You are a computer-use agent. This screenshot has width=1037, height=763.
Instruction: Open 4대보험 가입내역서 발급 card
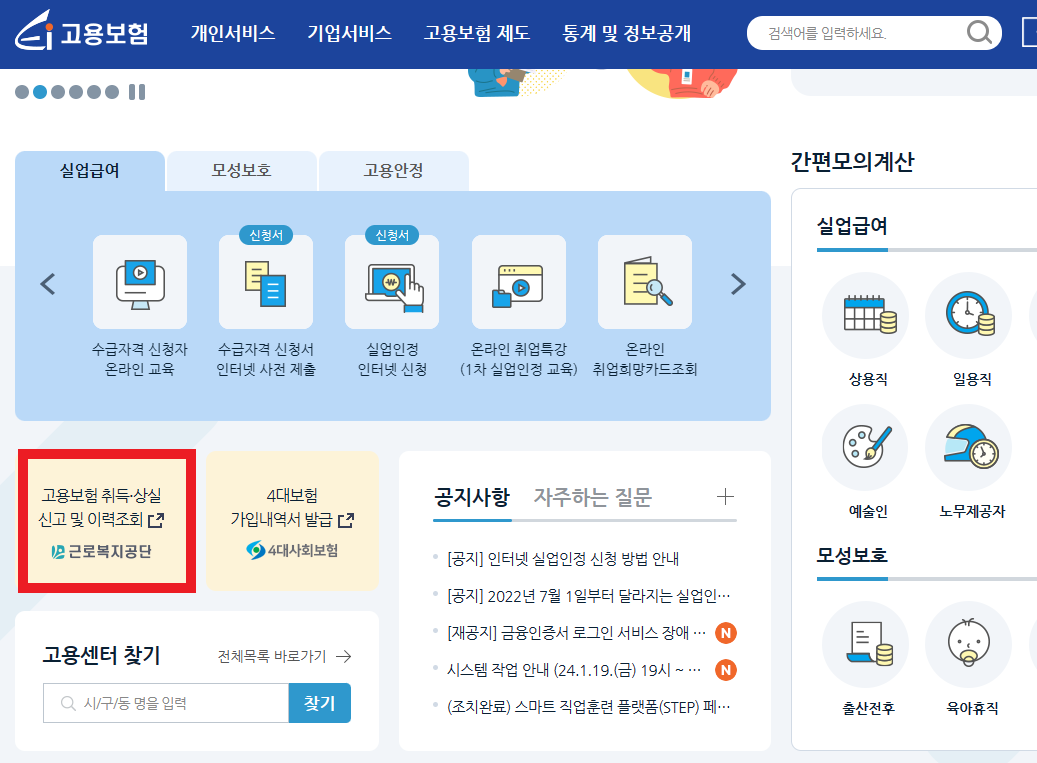click(292, 521)
